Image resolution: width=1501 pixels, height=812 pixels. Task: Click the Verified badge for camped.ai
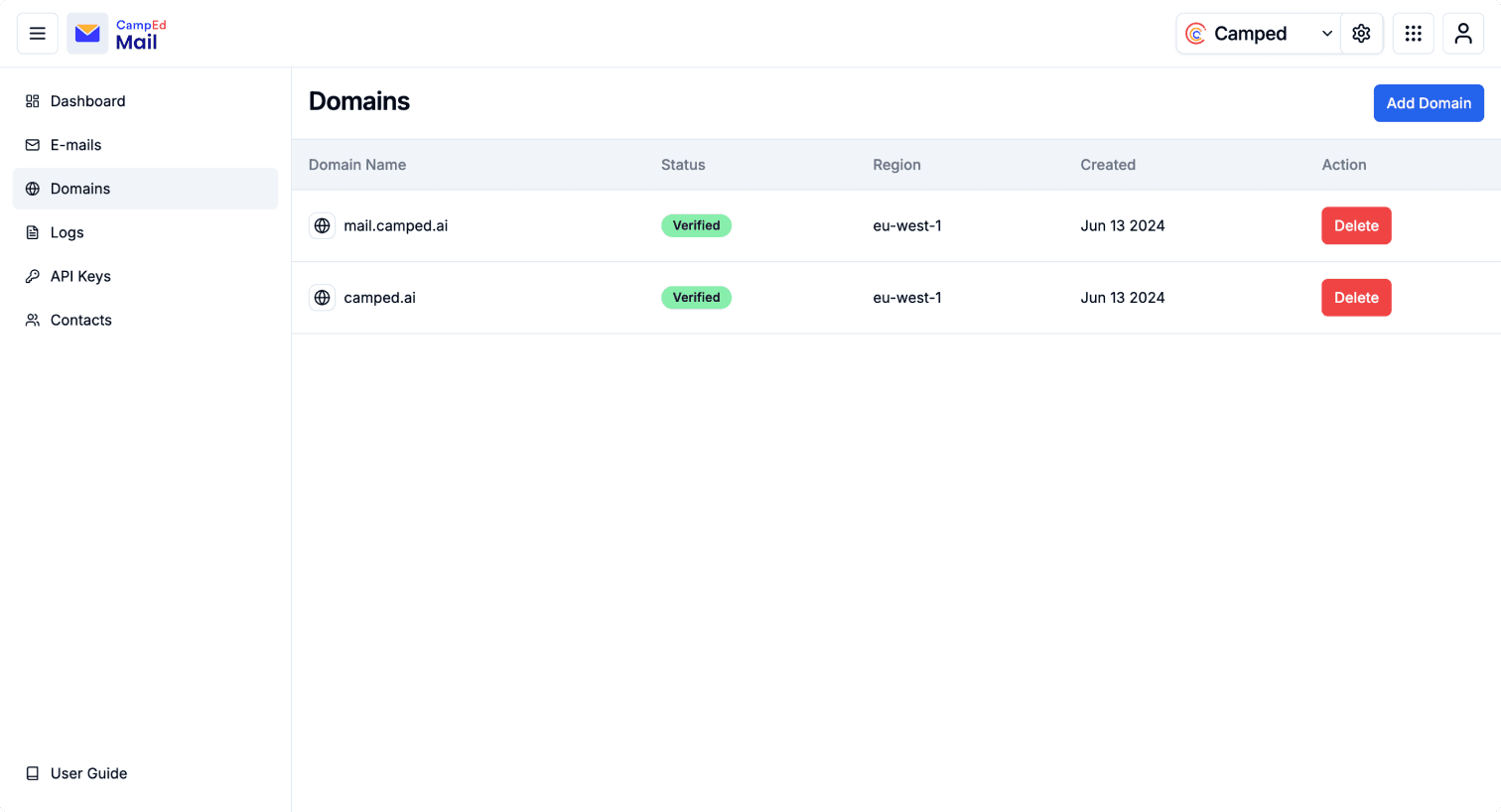tap(696, 298)
